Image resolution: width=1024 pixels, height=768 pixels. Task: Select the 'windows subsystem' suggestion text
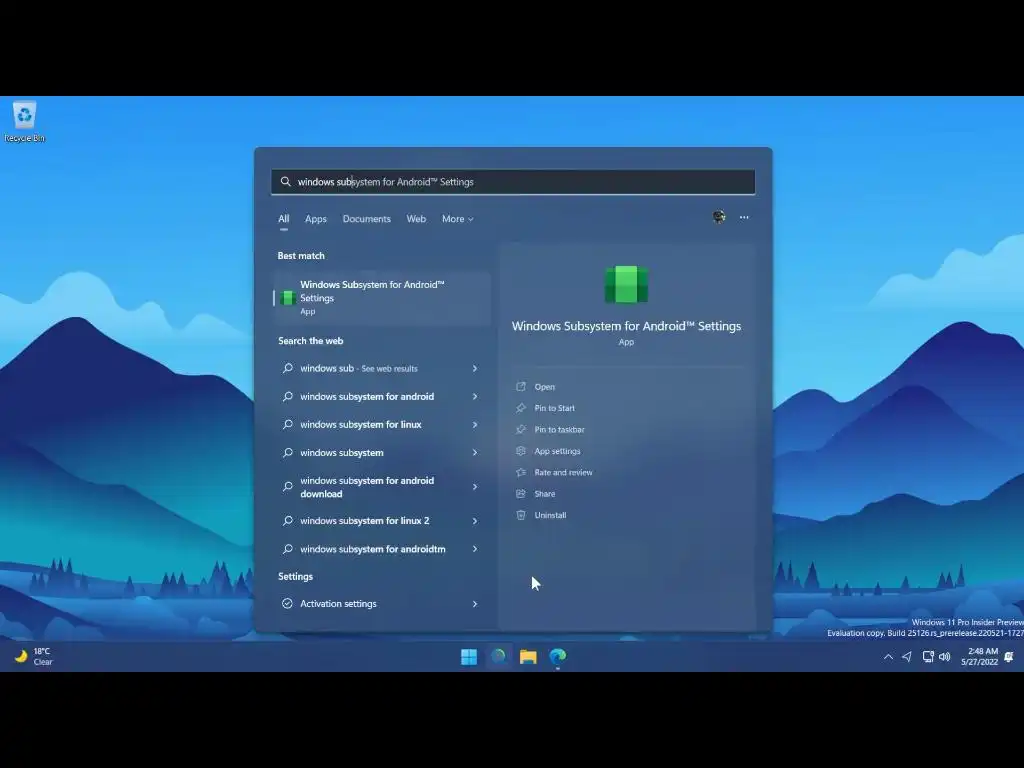click(x=342, y=453)
